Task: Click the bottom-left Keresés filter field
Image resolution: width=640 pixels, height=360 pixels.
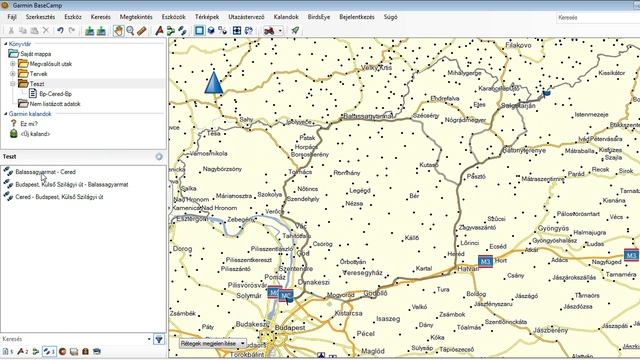Action: (73, 339)
